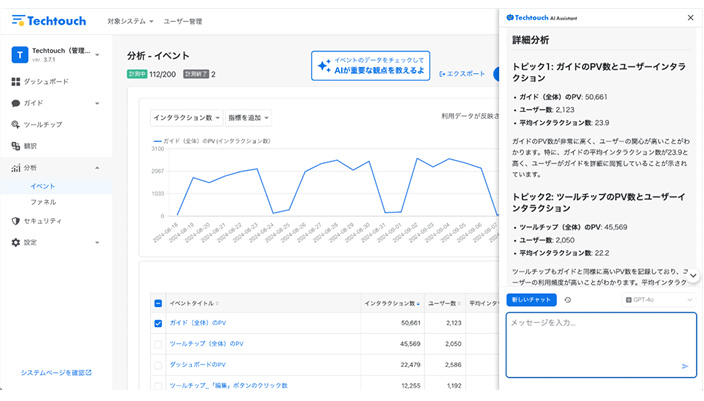Toggle the select-all checkbox in table header
Screen dimensions: 704x401
(x=158, y=303)
